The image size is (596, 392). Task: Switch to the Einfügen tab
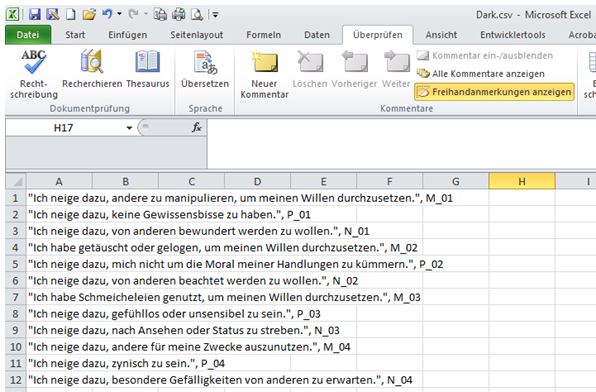point(127,35)
